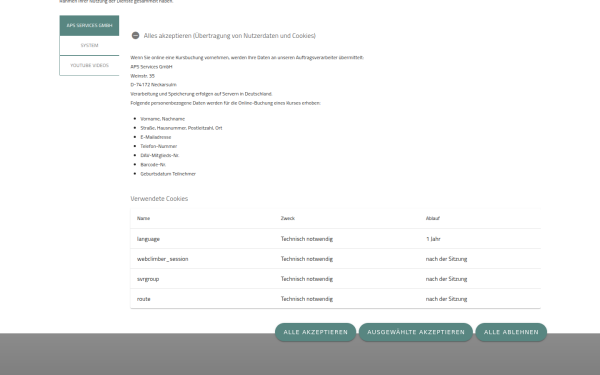Select the APS SERVICES GMBH tab
This screenshot has width=600, height=375.
click(89, 26)
